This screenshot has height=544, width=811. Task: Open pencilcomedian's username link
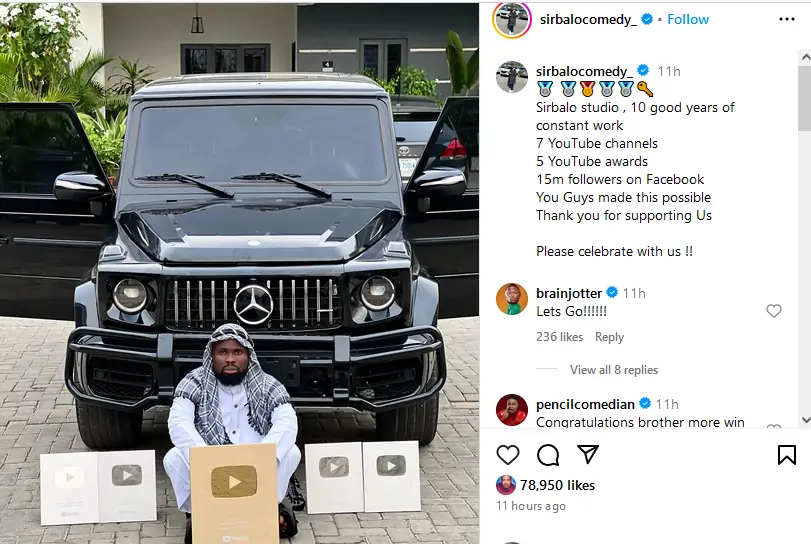coord(585,404)
